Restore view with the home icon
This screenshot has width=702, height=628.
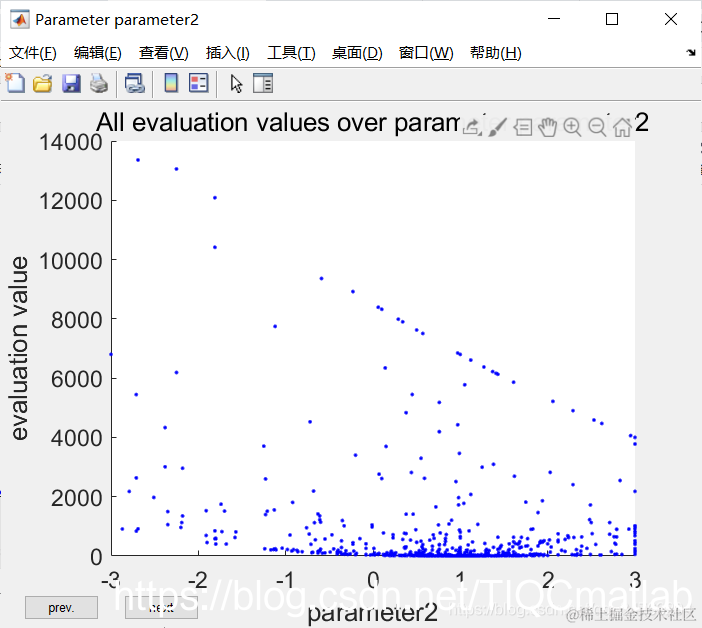[x=622, y=128]
